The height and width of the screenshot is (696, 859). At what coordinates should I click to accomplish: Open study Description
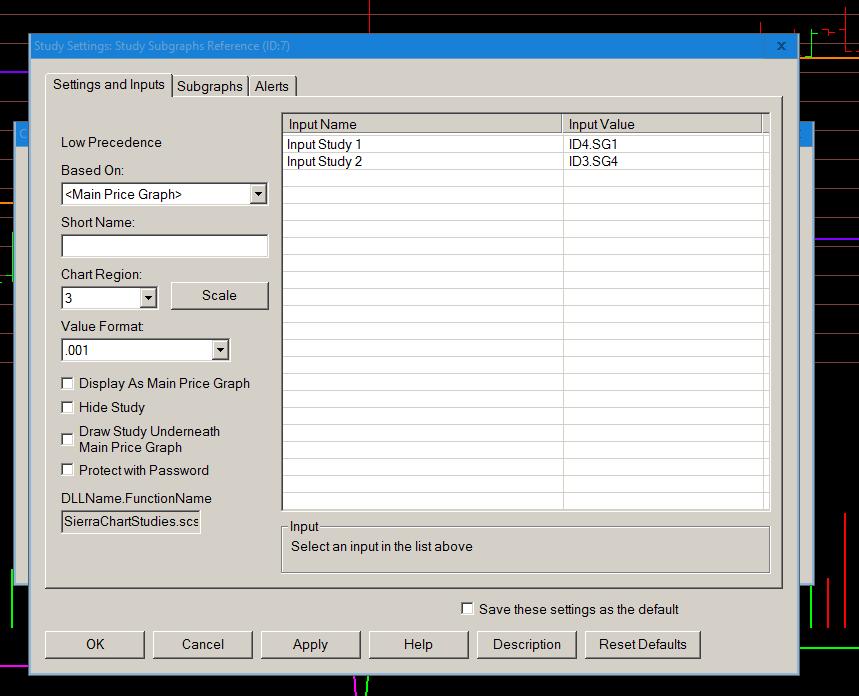[x=527, y=645]
